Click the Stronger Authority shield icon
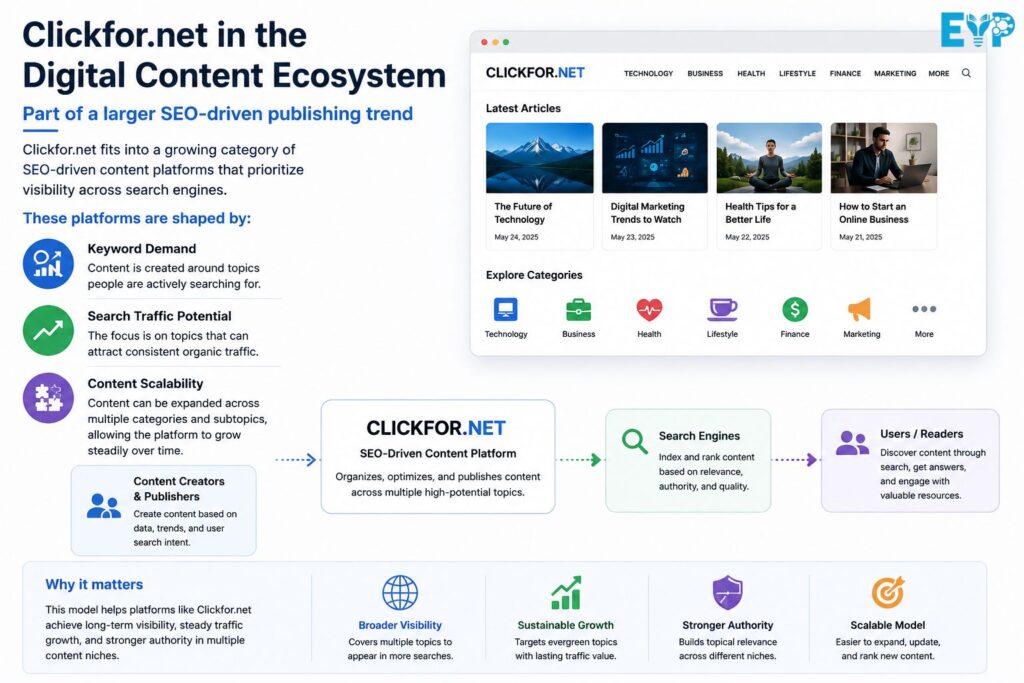The height and width of the screenshot is (683, 1024). point(728,592)
